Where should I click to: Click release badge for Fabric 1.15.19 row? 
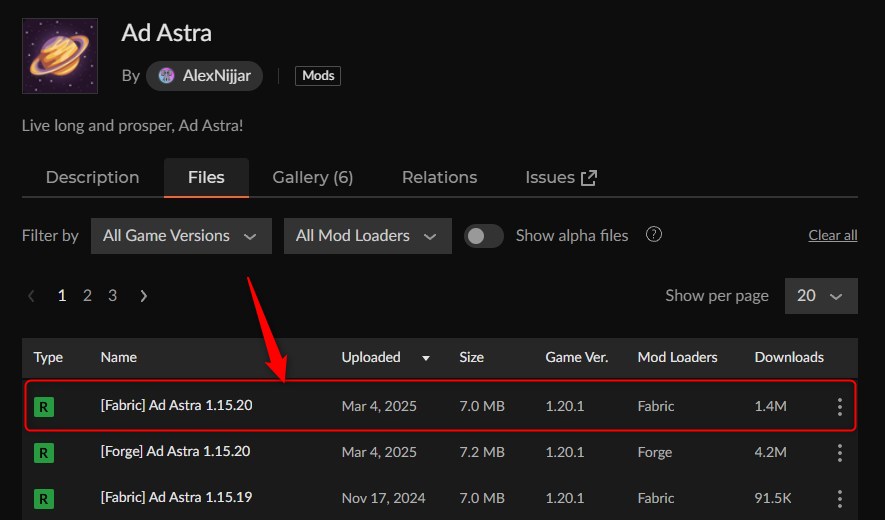pos(44,499)
